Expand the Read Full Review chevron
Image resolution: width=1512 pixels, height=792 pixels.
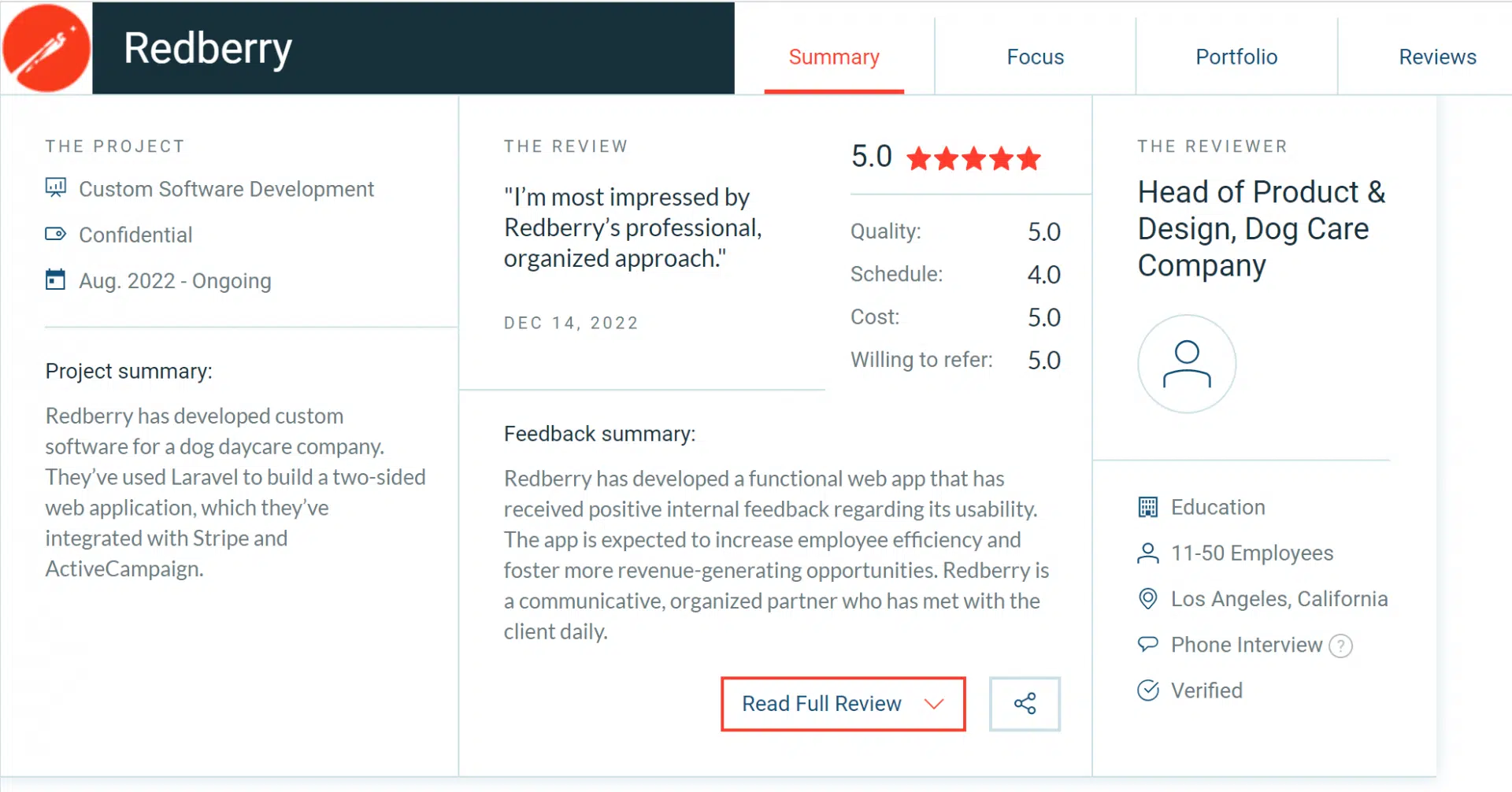point(936,703)
